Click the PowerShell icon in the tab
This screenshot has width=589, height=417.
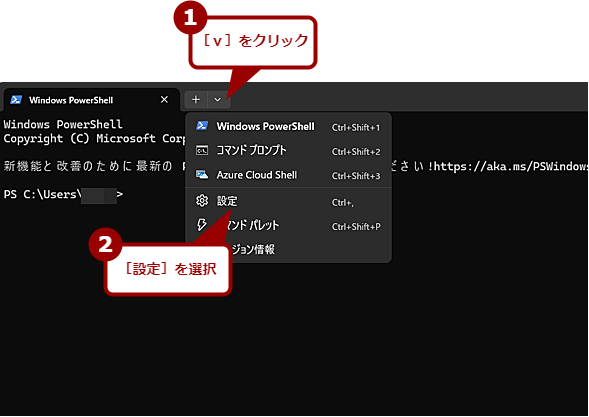[x=16, y=100]
